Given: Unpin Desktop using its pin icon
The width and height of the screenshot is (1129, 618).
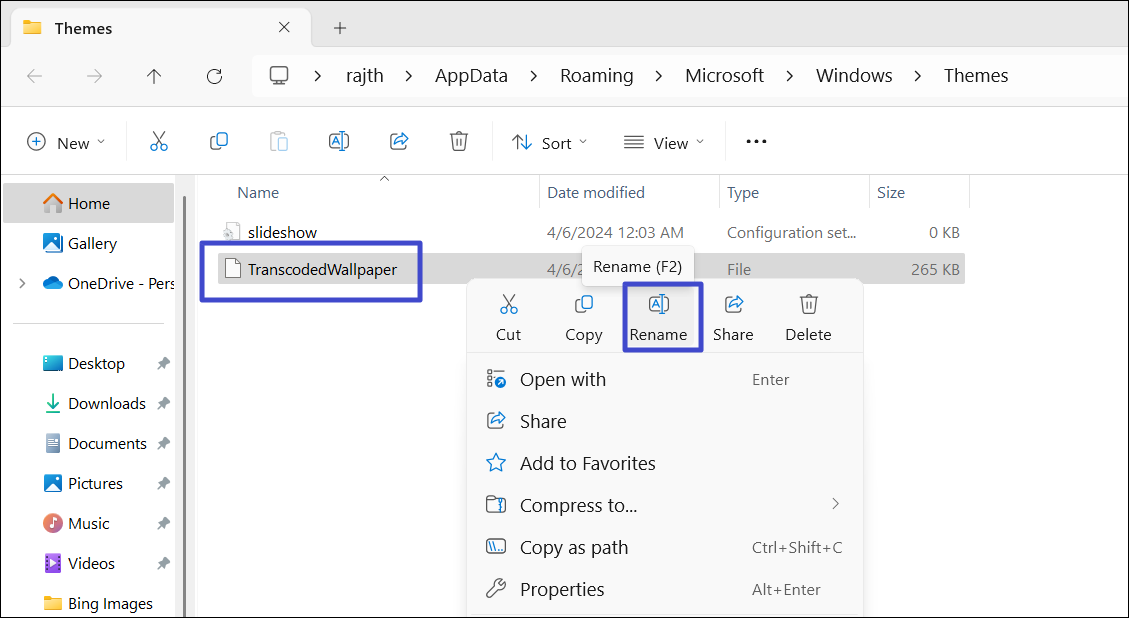Looking at the screenshot, I should pyautogui.click(x=163, y=364).
